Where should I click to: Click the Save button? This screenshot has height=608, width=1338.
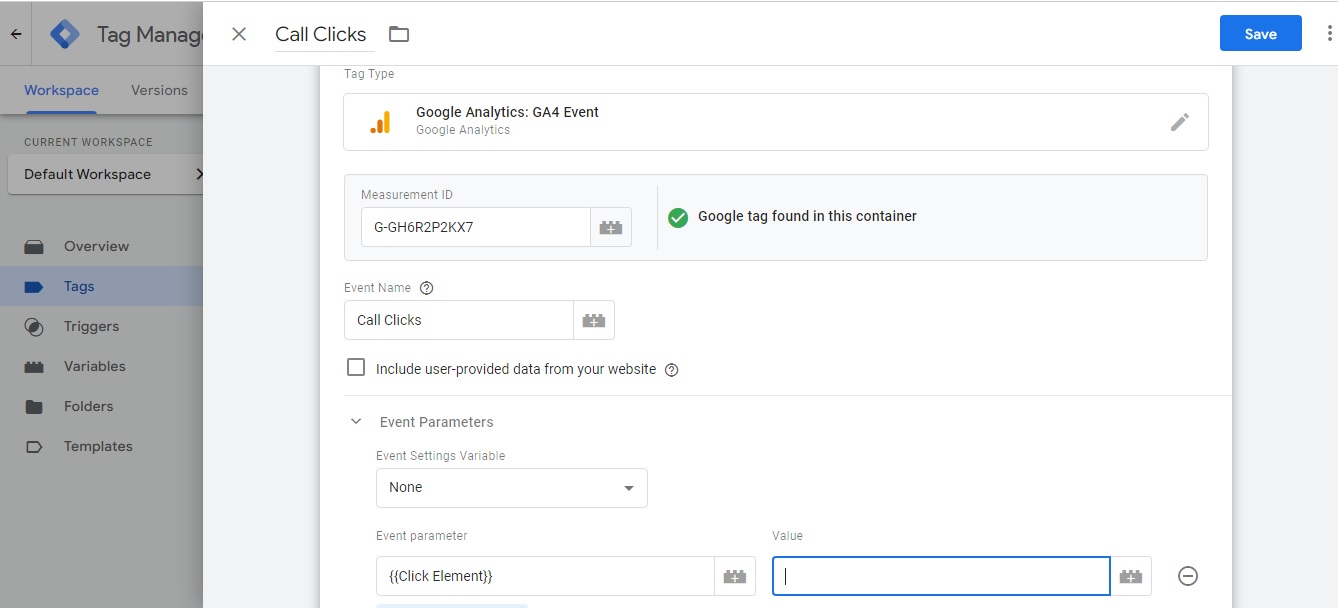1260,34
